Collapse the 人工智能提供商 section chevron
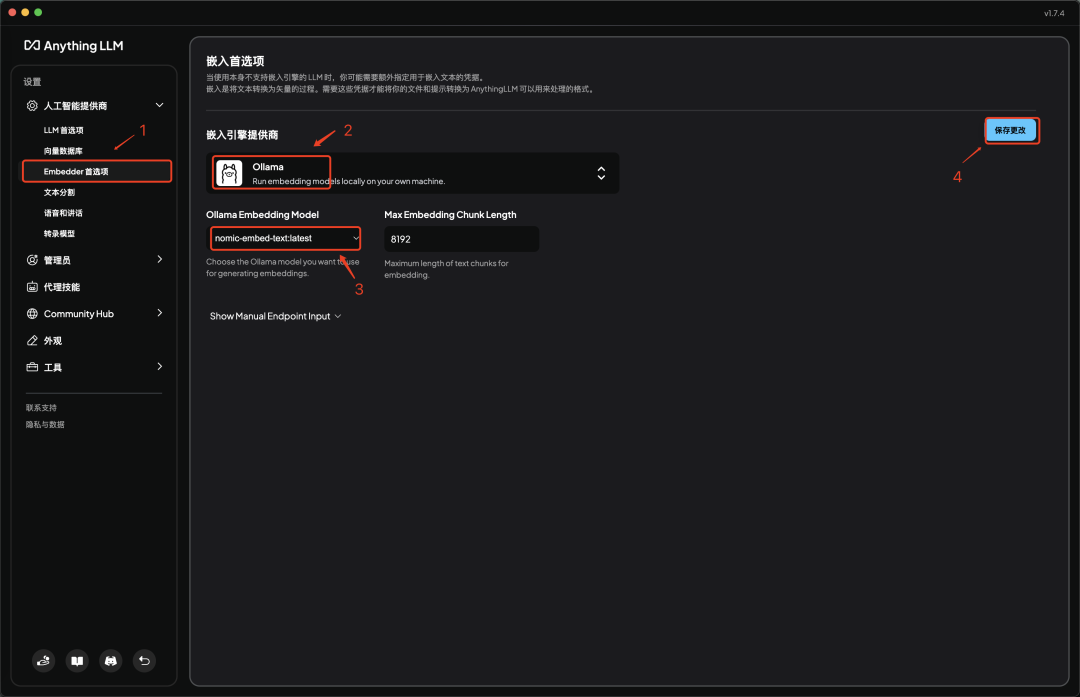 [x=160, y=105]
